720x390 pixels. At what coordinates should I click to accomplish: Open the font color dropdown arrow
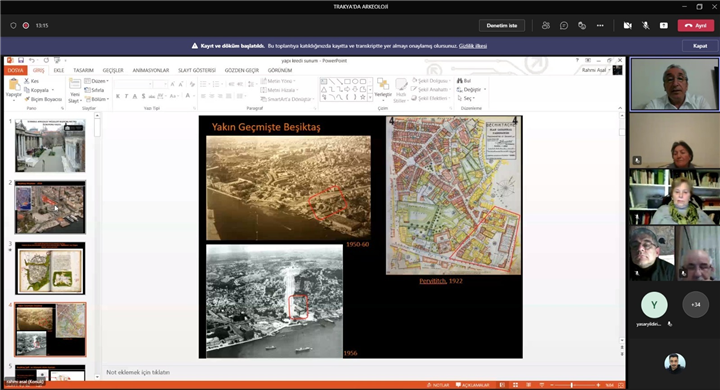pyautogui.click(x=193, y=96)
